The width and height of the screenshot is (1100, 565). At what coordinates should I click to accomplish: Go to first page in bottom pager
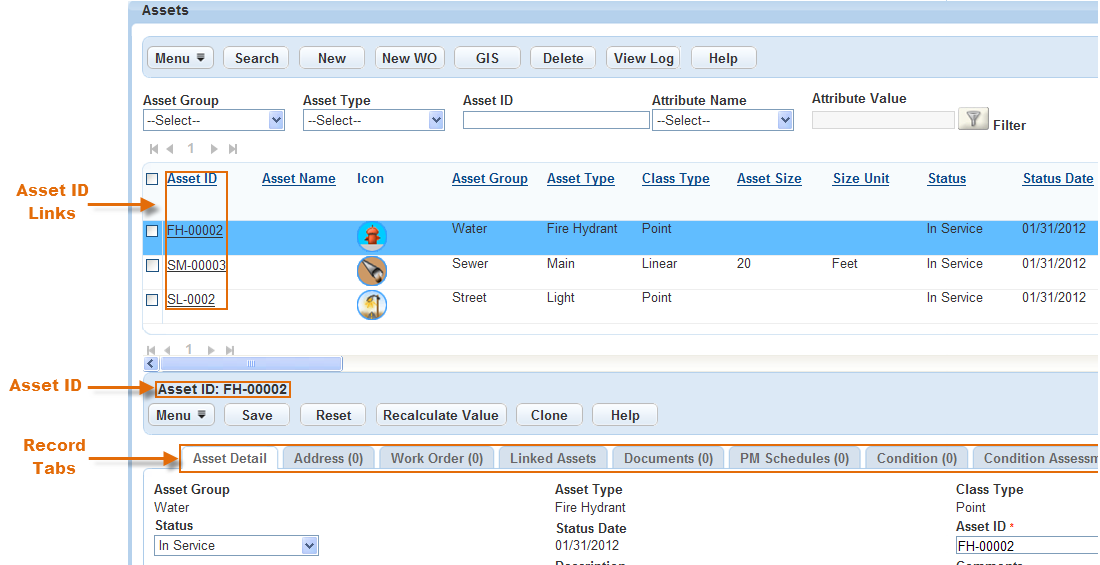click(153, 350)
